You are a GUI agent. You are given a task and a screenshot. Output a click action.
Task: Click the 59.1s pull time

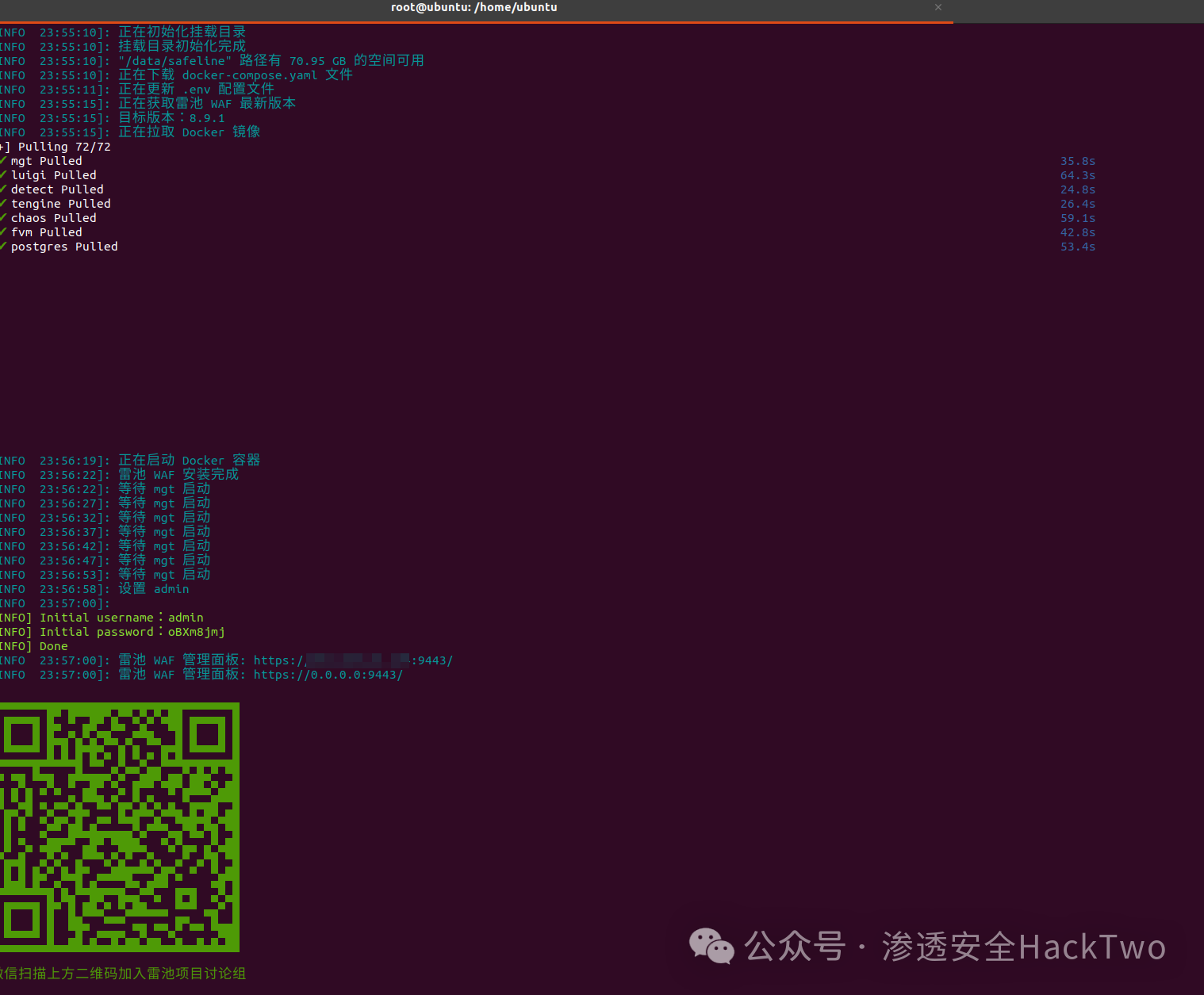click(x=1078, y=218)
